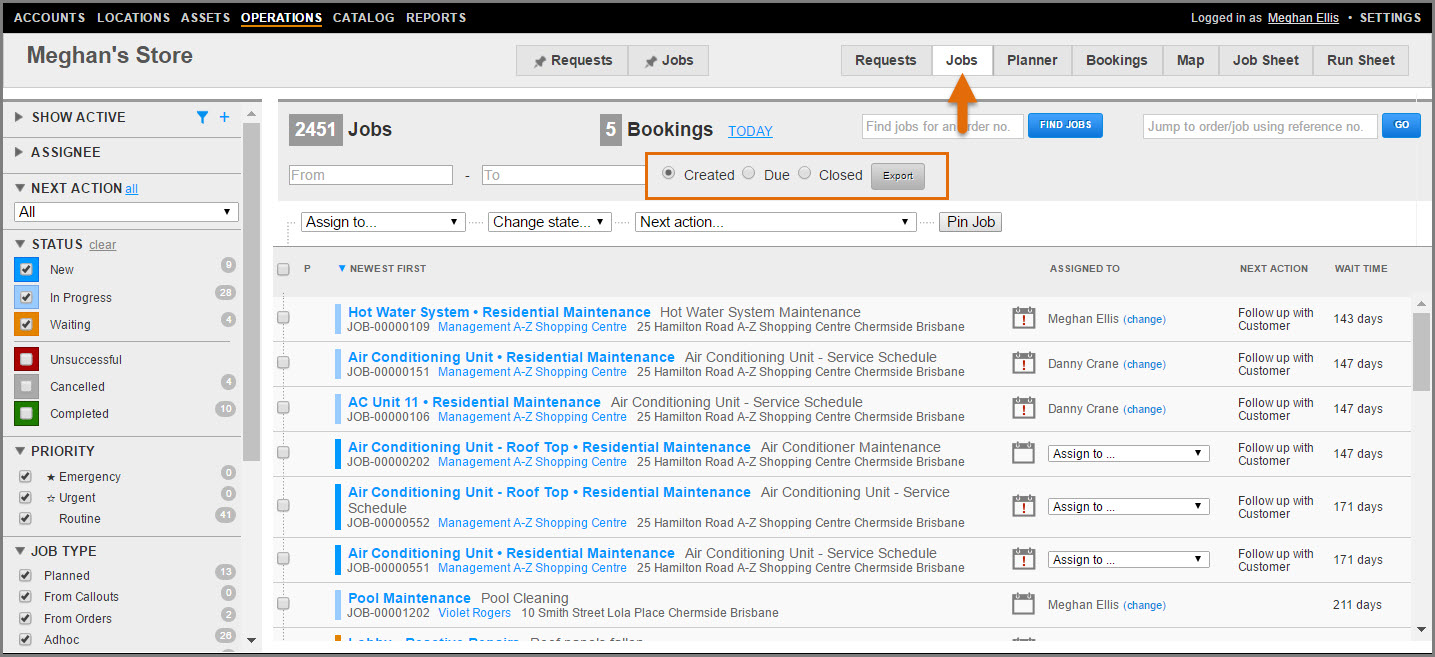
Task: Switch to the Planner tab
Action: click(x=1032, y=60)
